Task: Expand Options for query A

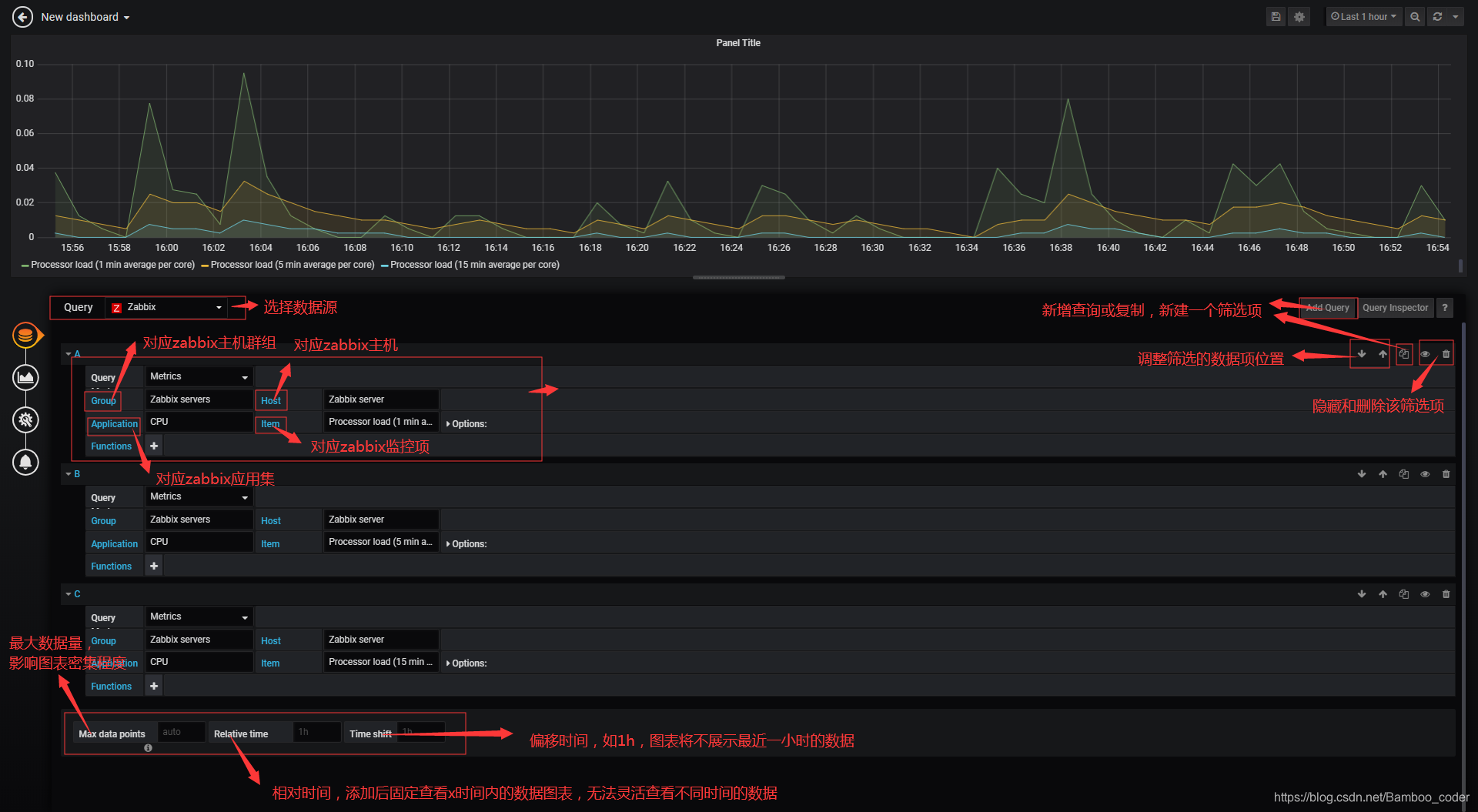Action: click(466, 424)
